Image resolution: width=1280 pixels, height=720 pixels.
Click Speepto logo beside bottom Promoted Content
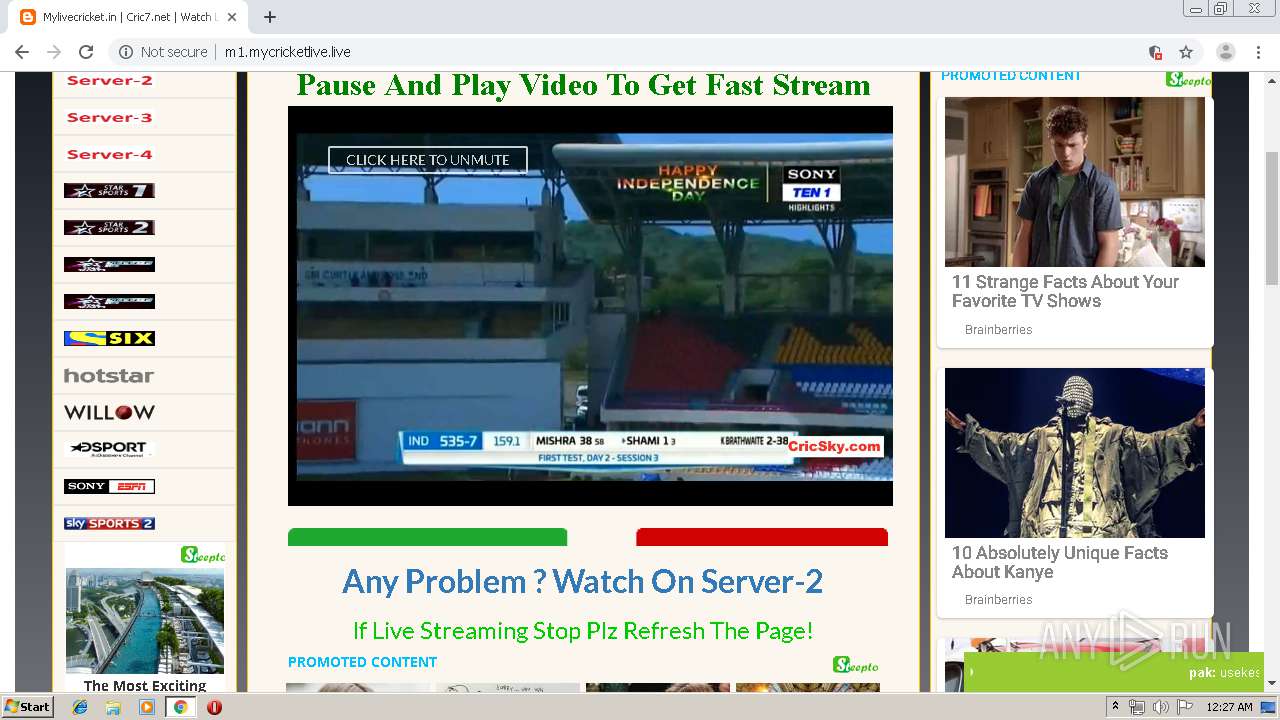(856, 665)
